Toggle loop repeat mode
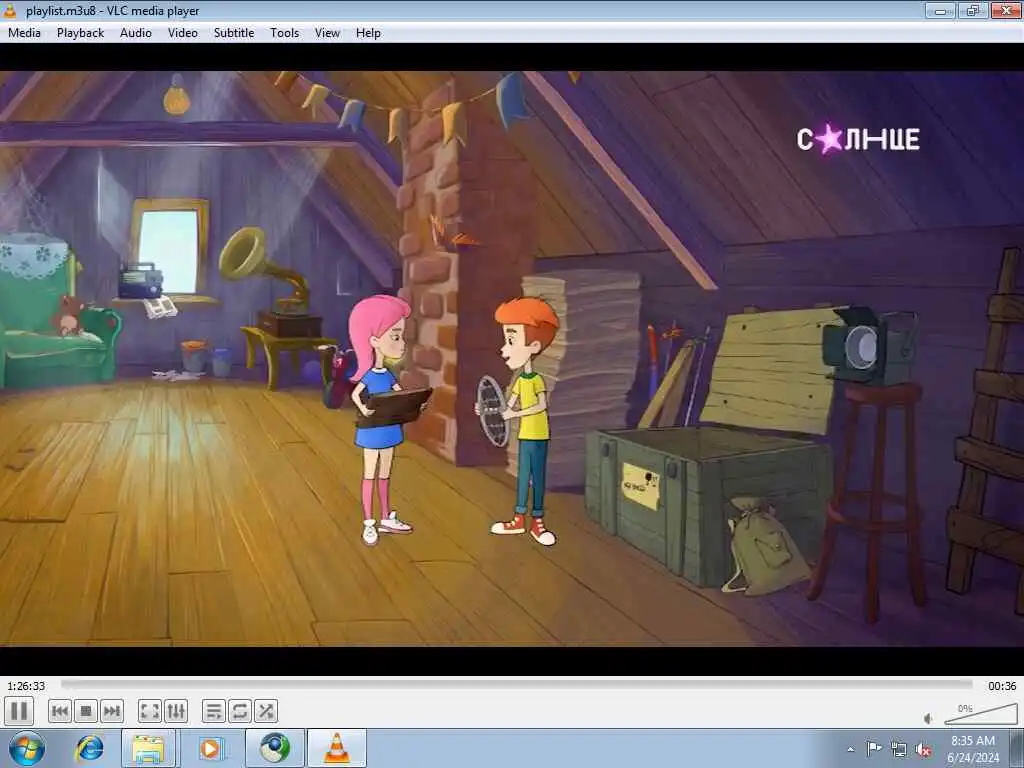This screenshot has width=1024, height=768. point(240,711)
